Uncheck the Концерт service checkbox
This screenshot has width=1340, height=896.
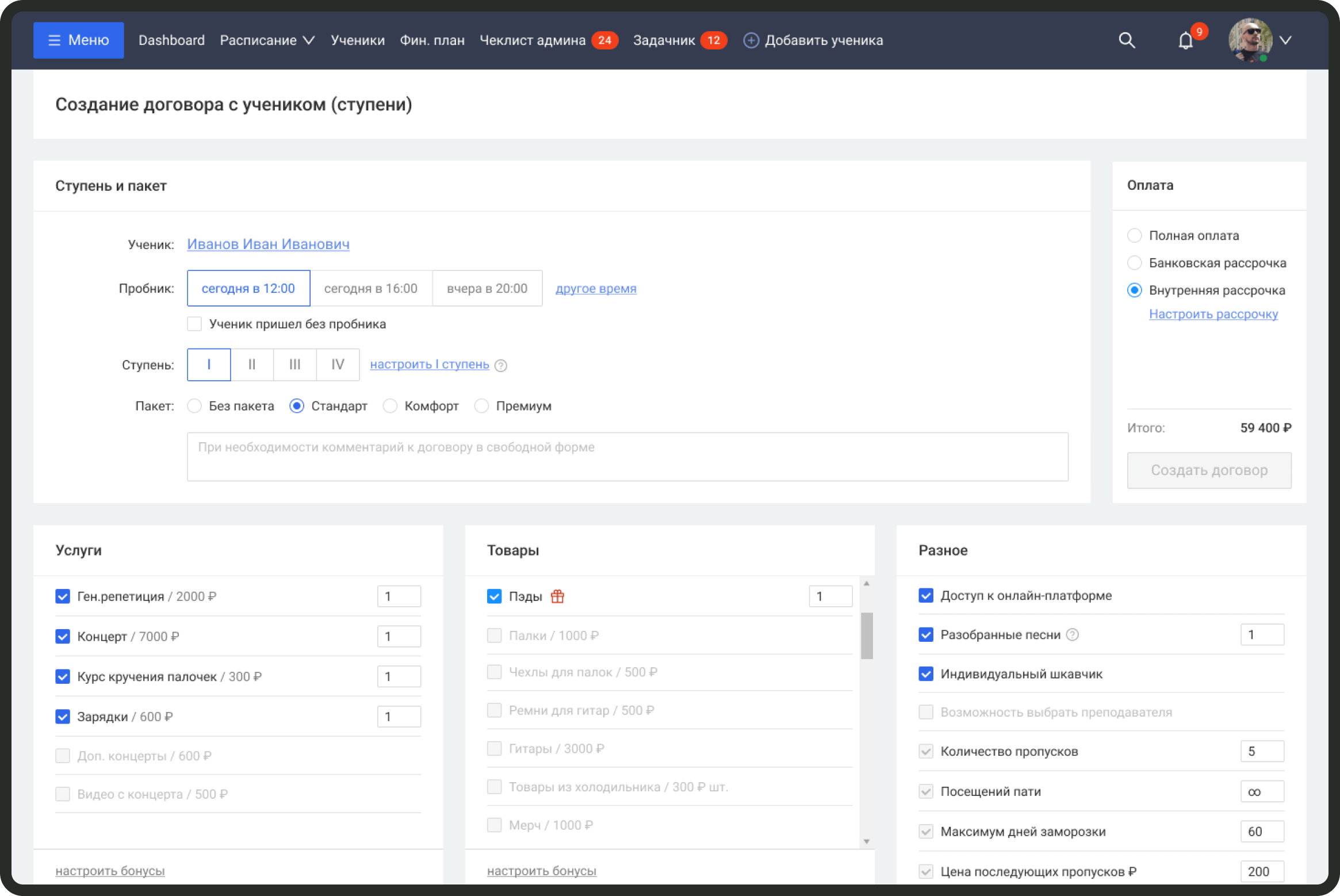(63, 636)
